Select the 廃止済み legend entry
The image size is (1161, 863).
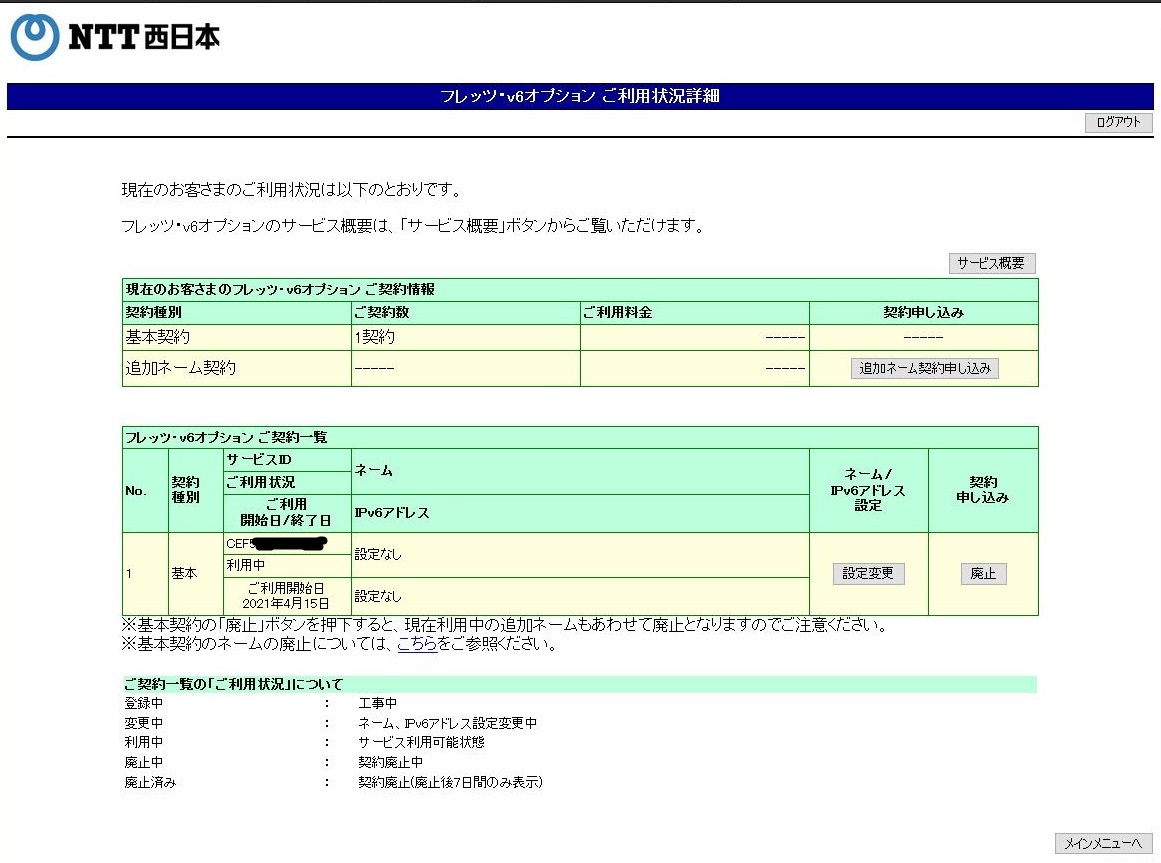coord(150,782)
